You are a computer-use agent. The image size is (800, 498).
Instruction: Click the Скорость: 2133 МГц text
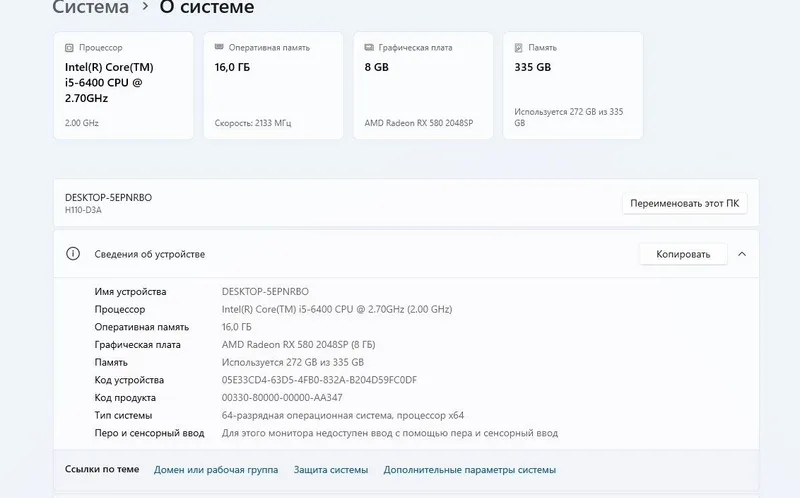click(253, 123)
